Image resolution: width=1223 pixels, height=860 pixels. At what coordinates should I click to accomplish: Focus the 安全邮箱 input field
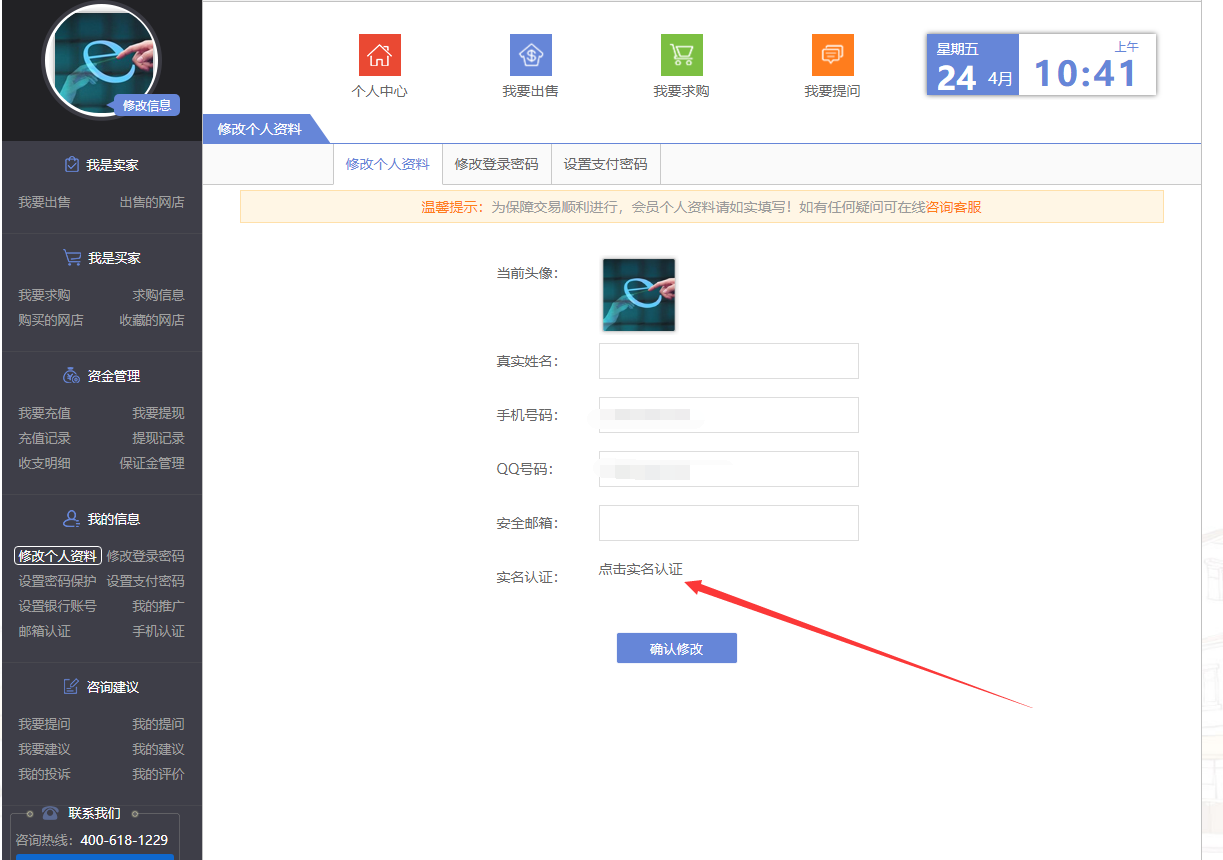[728, 523]
